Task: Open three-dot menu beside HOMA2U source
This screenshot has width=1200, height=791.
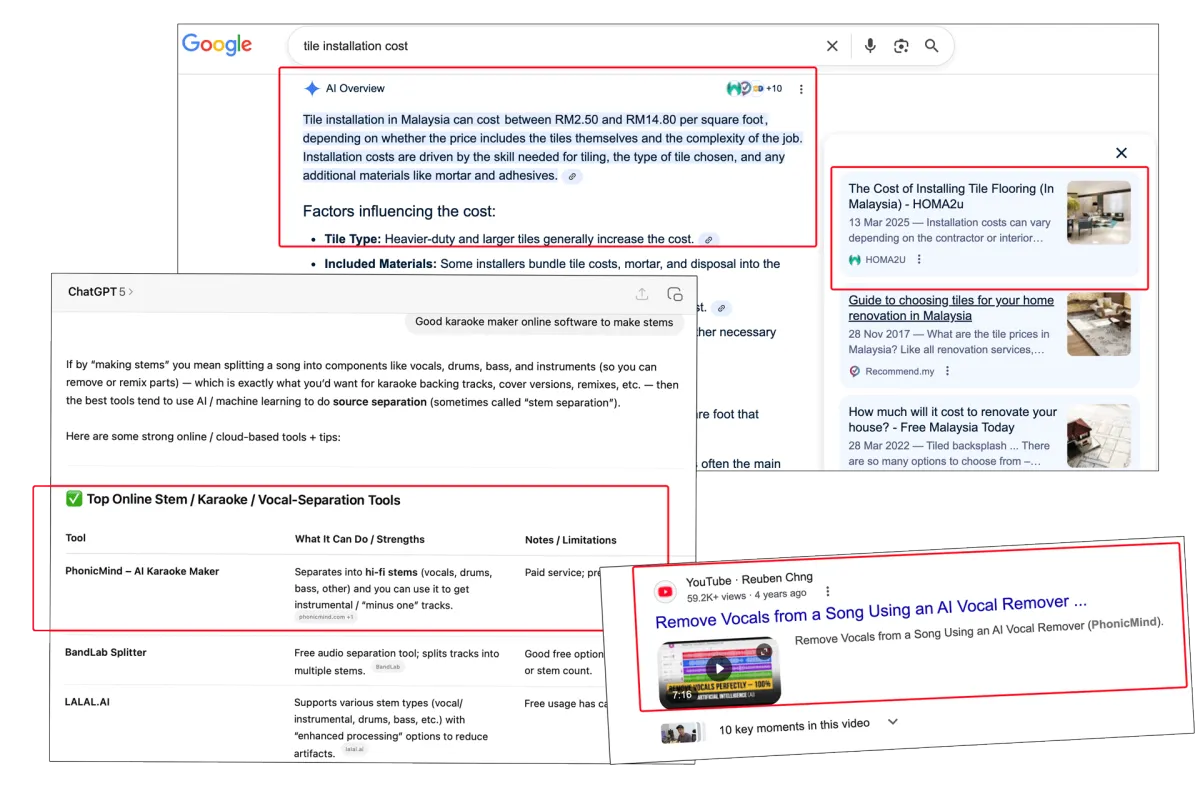Action: point(919,259)
